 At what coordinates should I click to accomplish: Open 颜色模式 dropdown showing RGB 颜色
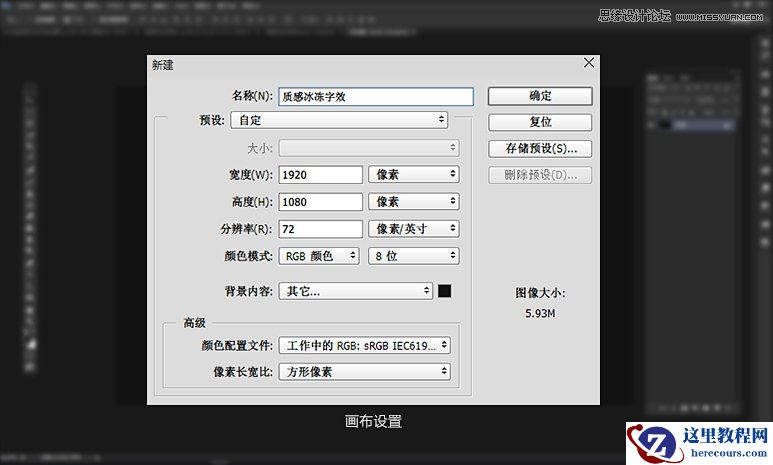(318, 256)
